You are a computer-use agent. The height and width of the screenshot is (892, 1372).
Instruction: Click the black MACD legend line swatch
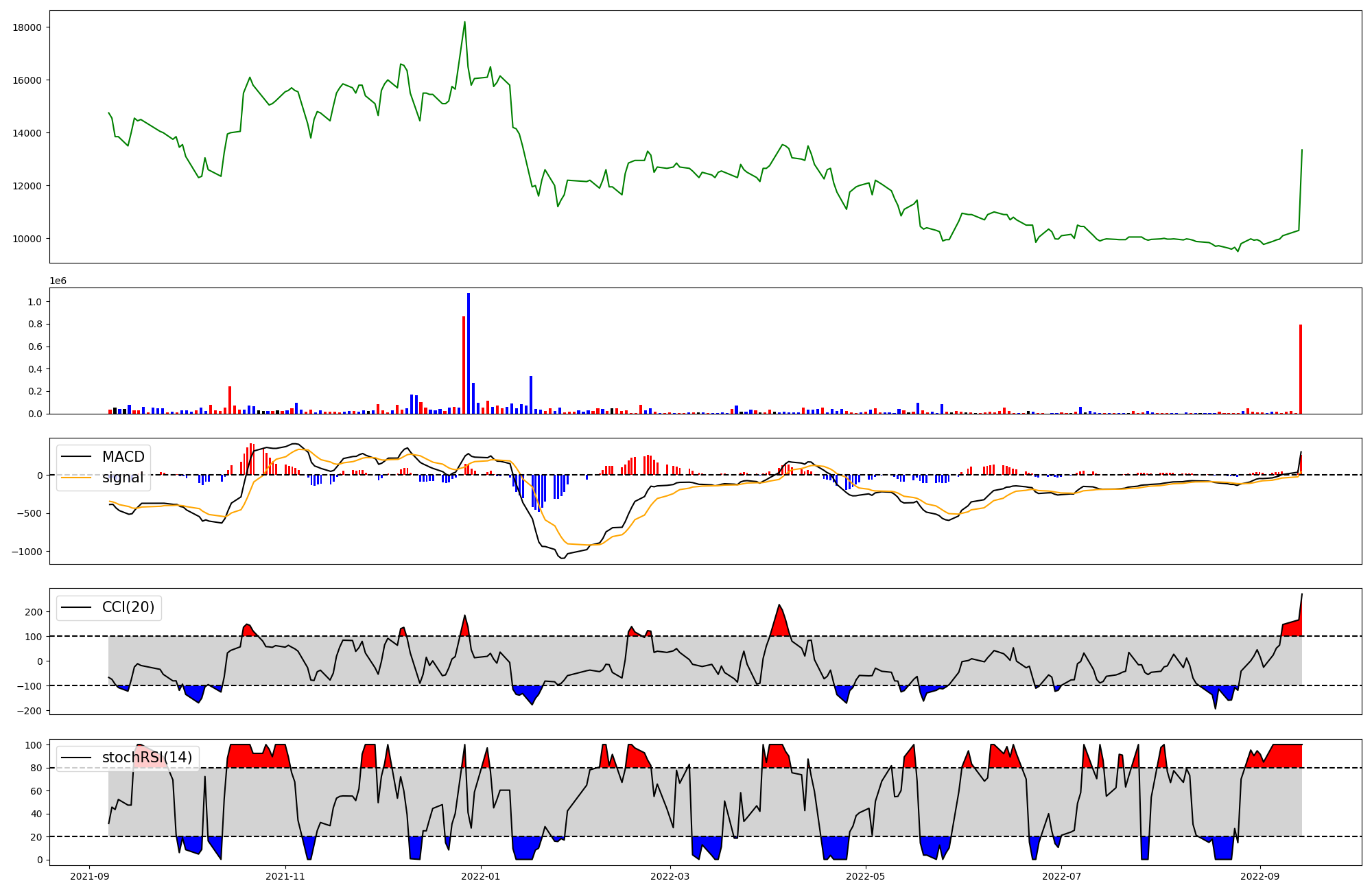(76, 458)
